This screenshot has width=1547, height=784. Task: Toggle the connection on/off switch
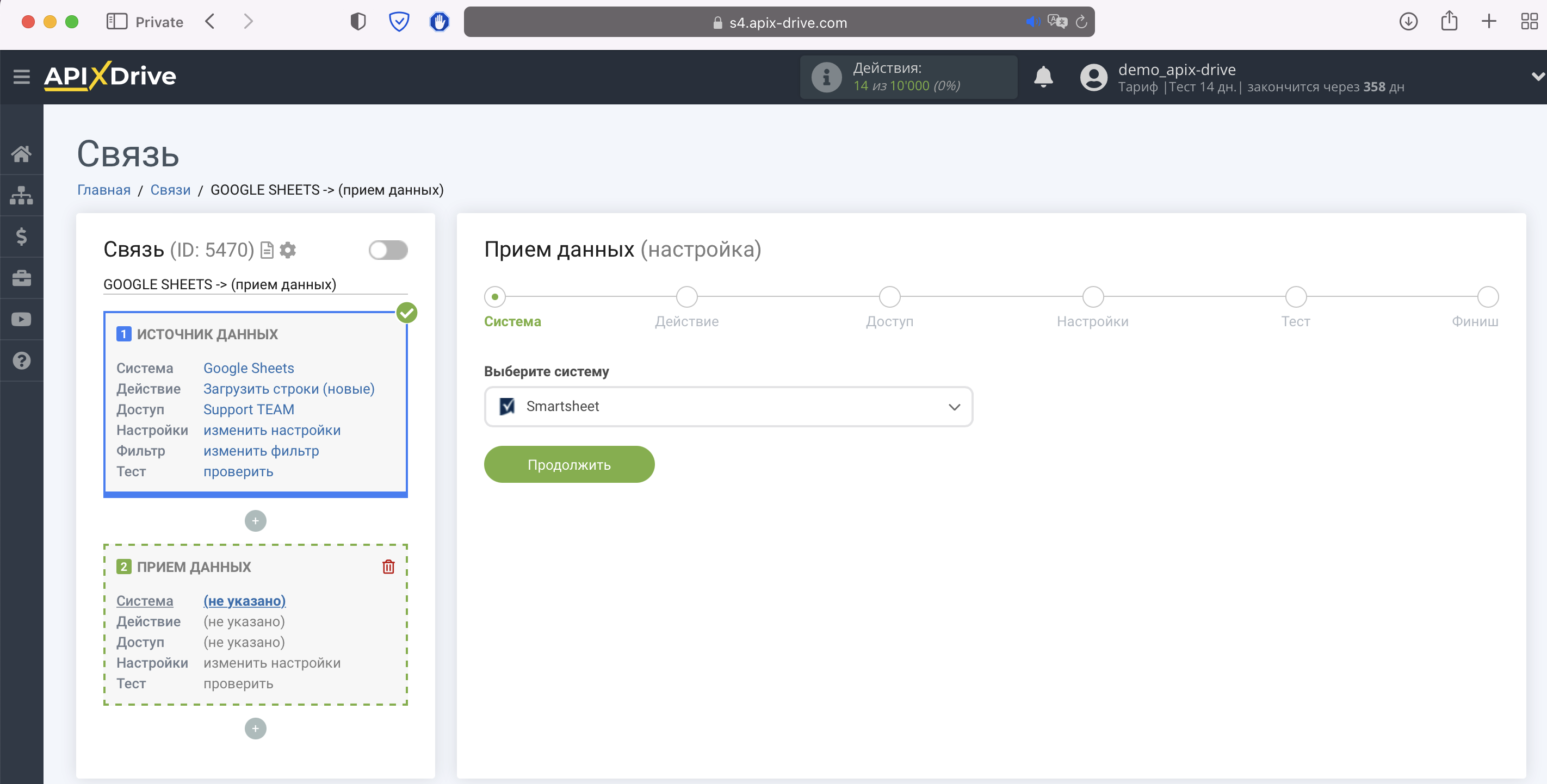pos(388,250)
